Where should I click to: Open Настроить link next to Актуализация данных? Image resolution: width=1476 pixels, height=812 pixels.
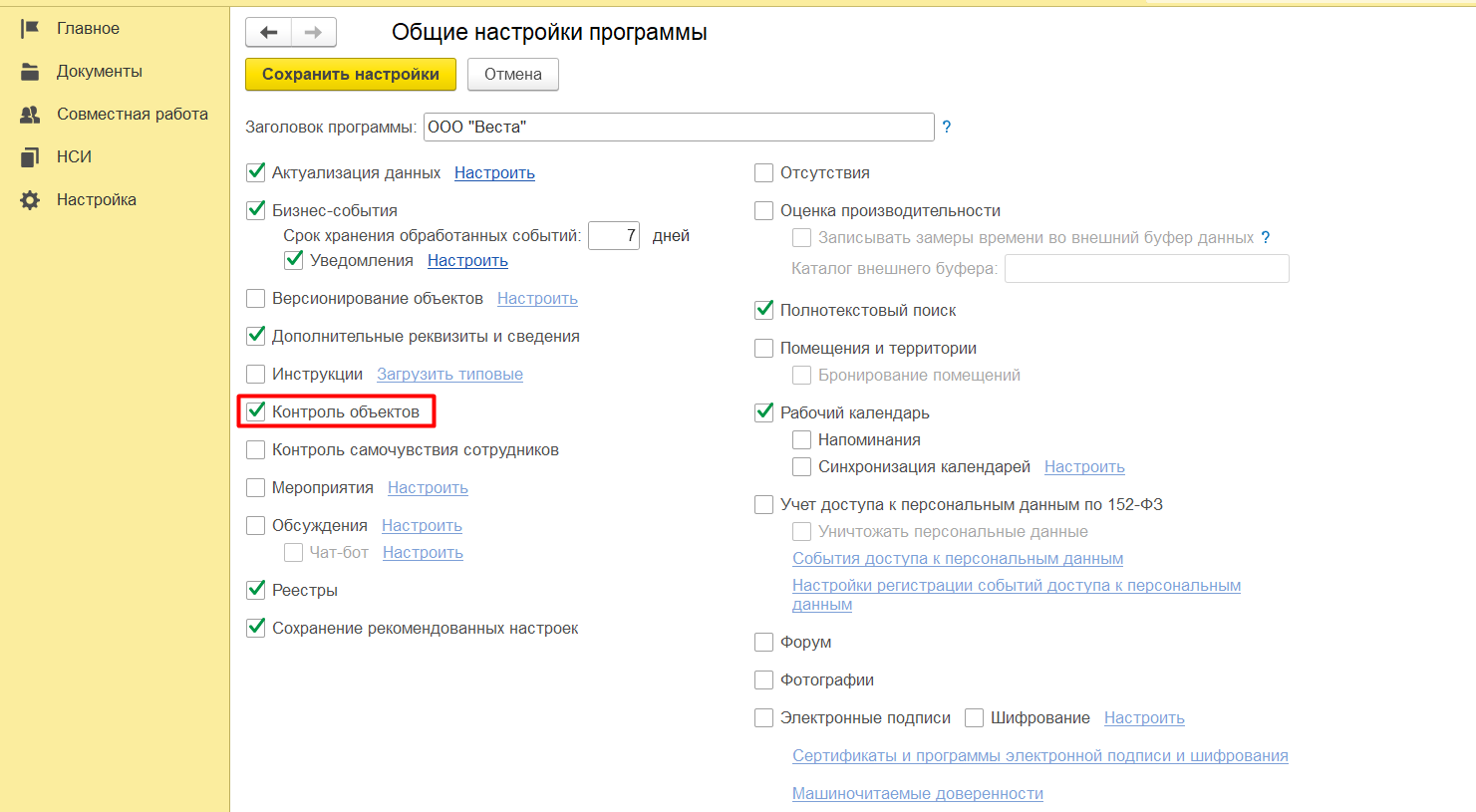click(x=494, y=173)
